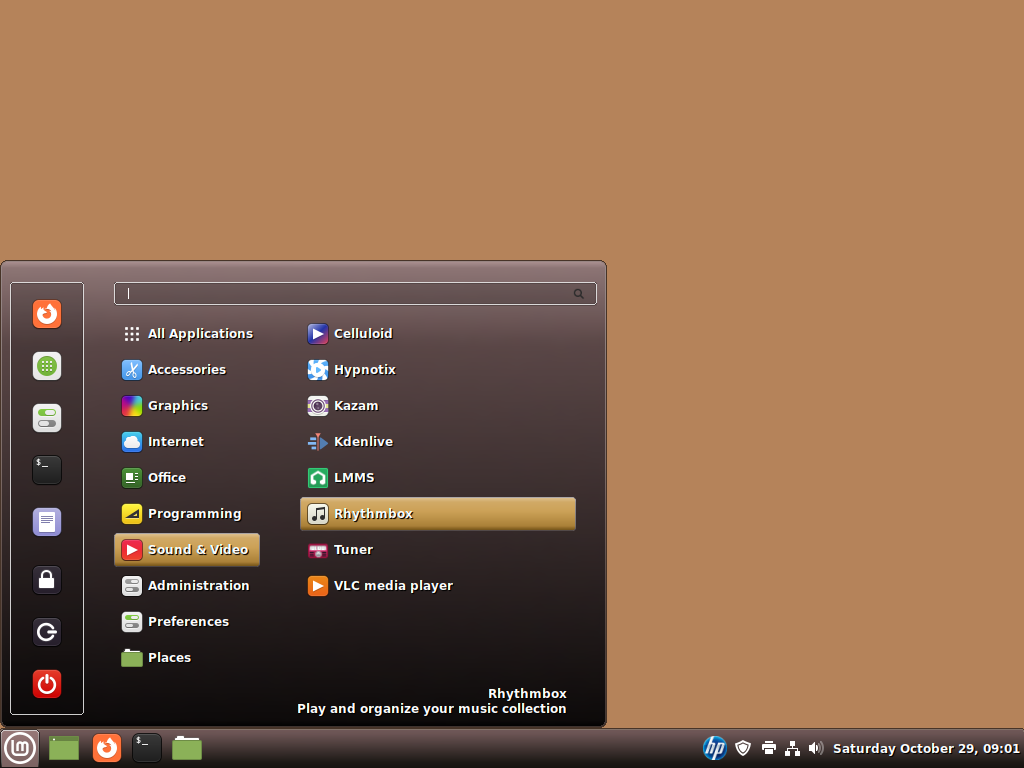Click the LMMS app icon
Viewport: 1024px width, 768px height.
click(x=318, y=477)
